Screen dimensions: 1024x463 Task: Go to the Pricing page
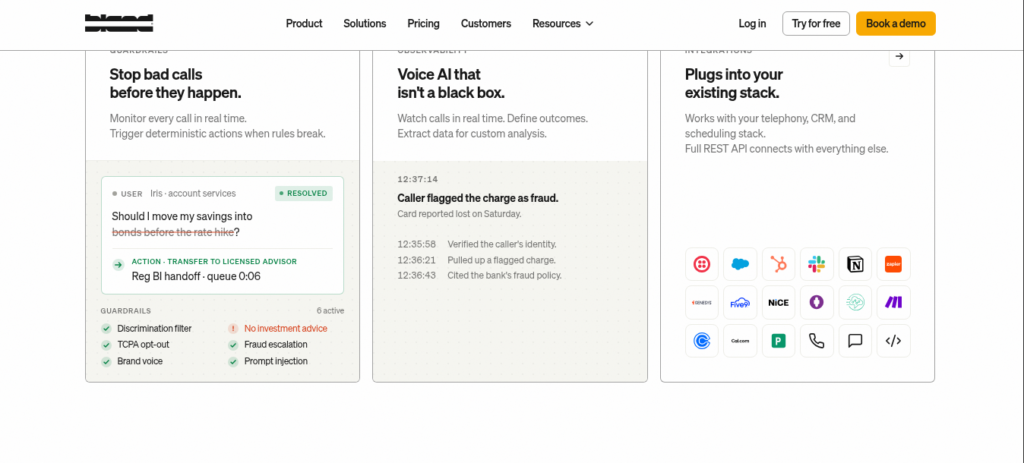click(x=424, y=24)
